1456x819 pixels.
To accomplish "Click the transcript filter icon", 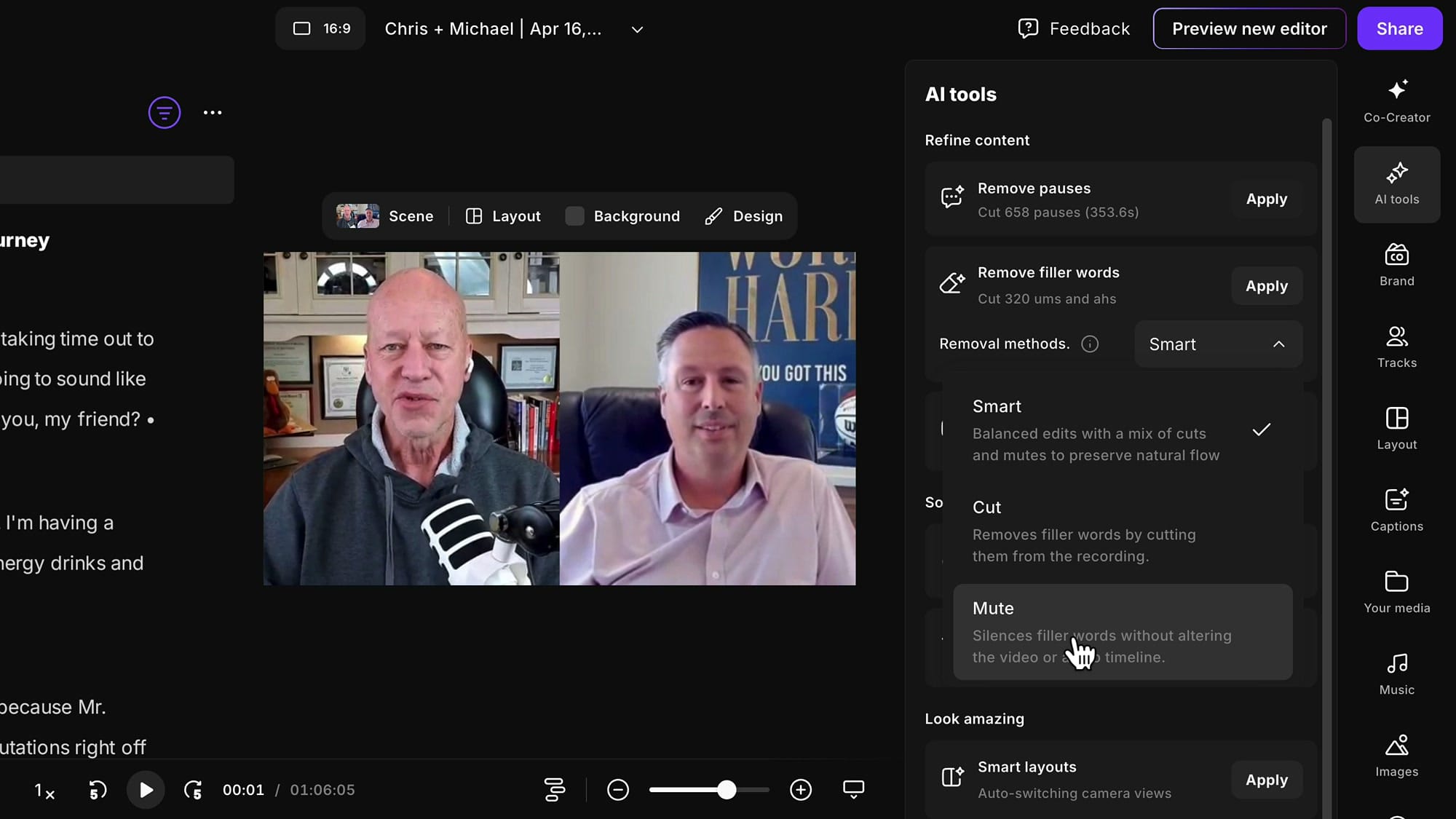I will pos(165,113).
